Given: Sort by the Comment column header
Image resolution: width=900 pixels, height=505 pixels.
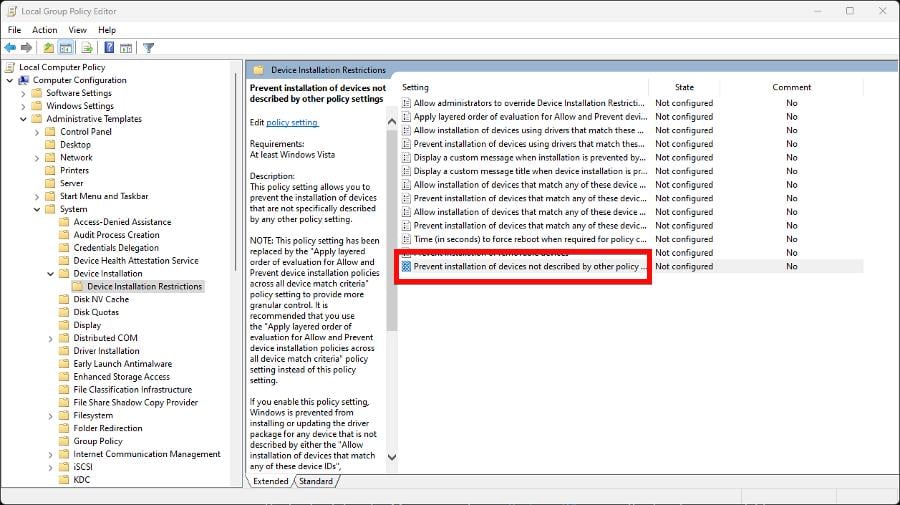Looking at the screenshot, I should [x=792, y=87].
